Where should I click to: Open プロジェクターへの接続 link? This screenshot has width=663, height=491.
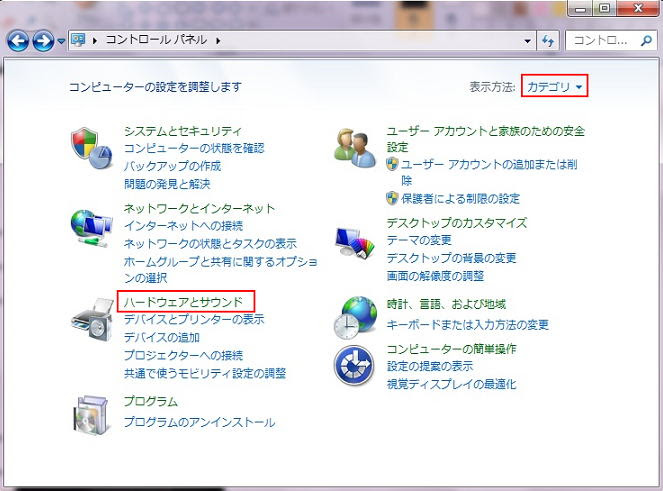click(184, 355)
